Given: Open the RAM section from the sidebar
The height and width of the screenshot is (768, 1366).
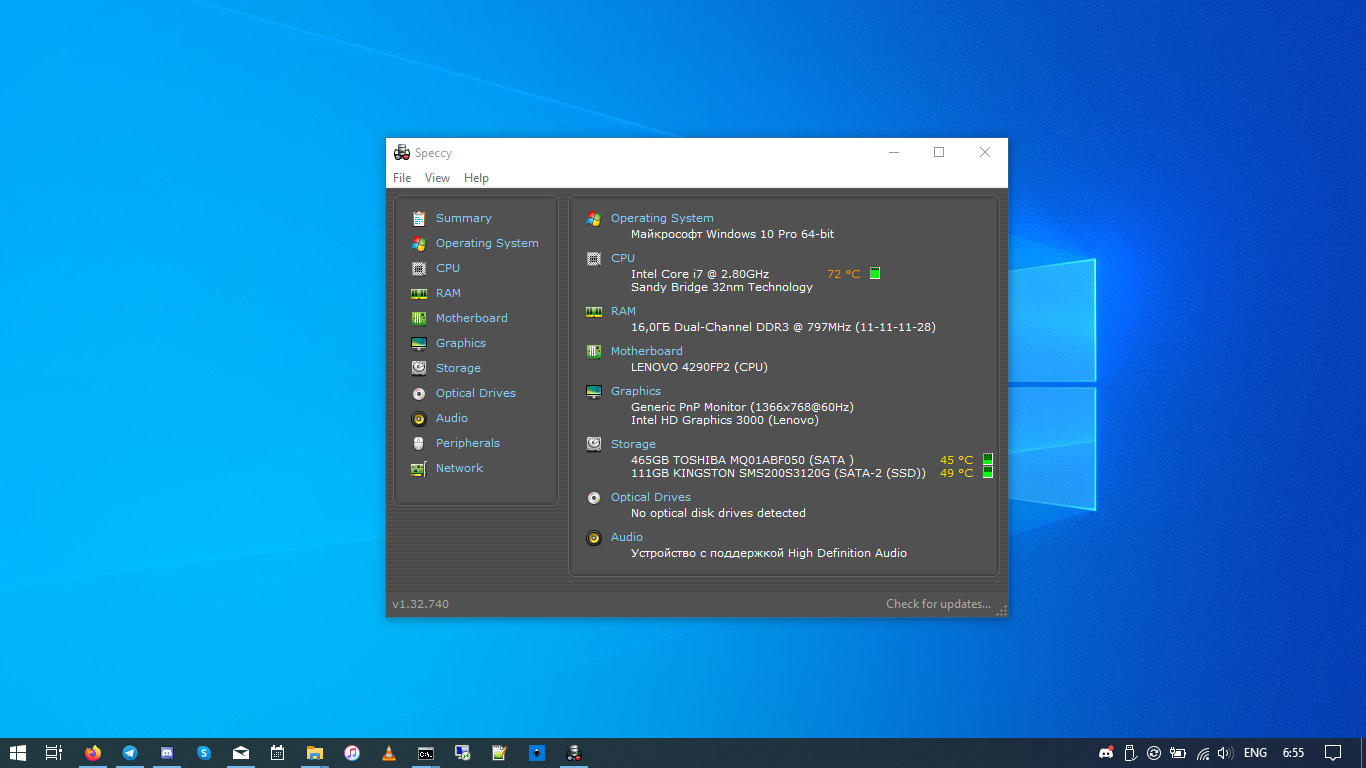Looking at the screenshot, I should (x=448, y=293).
